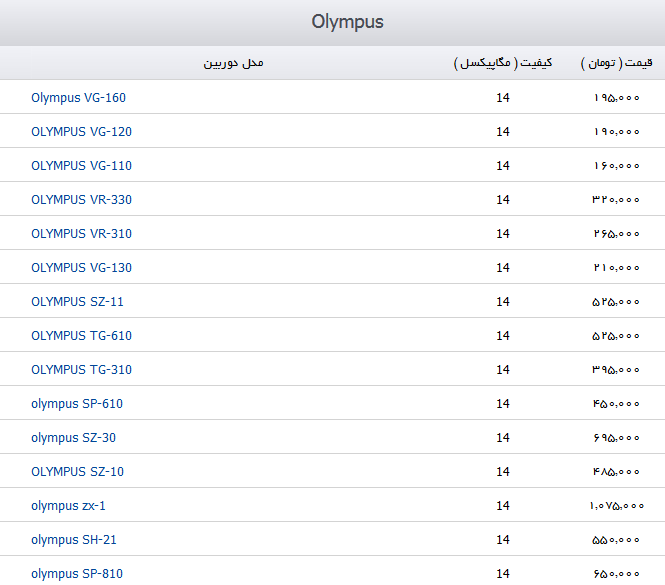Open the Olympus VG-160 camera link
This screenshot has height=585, width=665.
[78, 98]
